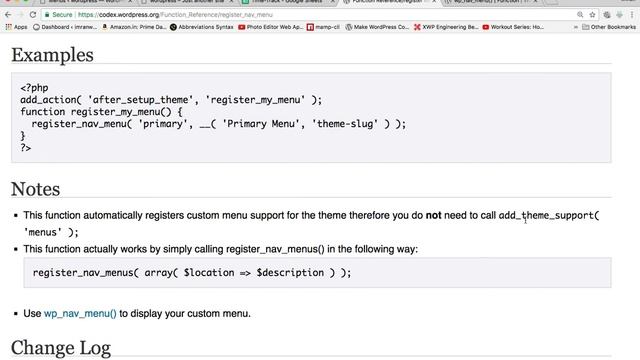Open the Abbreviations Syntax bookmark

(x=202, y=27)
